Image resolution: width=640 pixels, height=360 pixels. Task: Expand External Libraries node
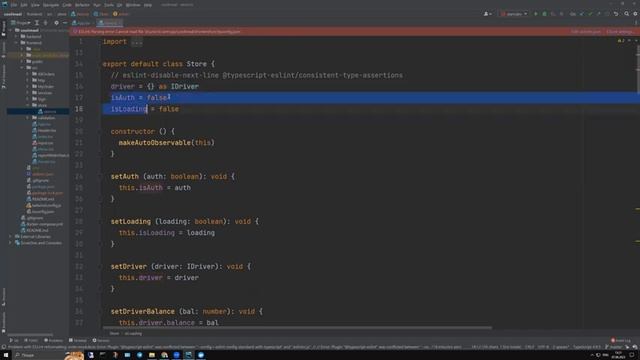tap(11, 236)
